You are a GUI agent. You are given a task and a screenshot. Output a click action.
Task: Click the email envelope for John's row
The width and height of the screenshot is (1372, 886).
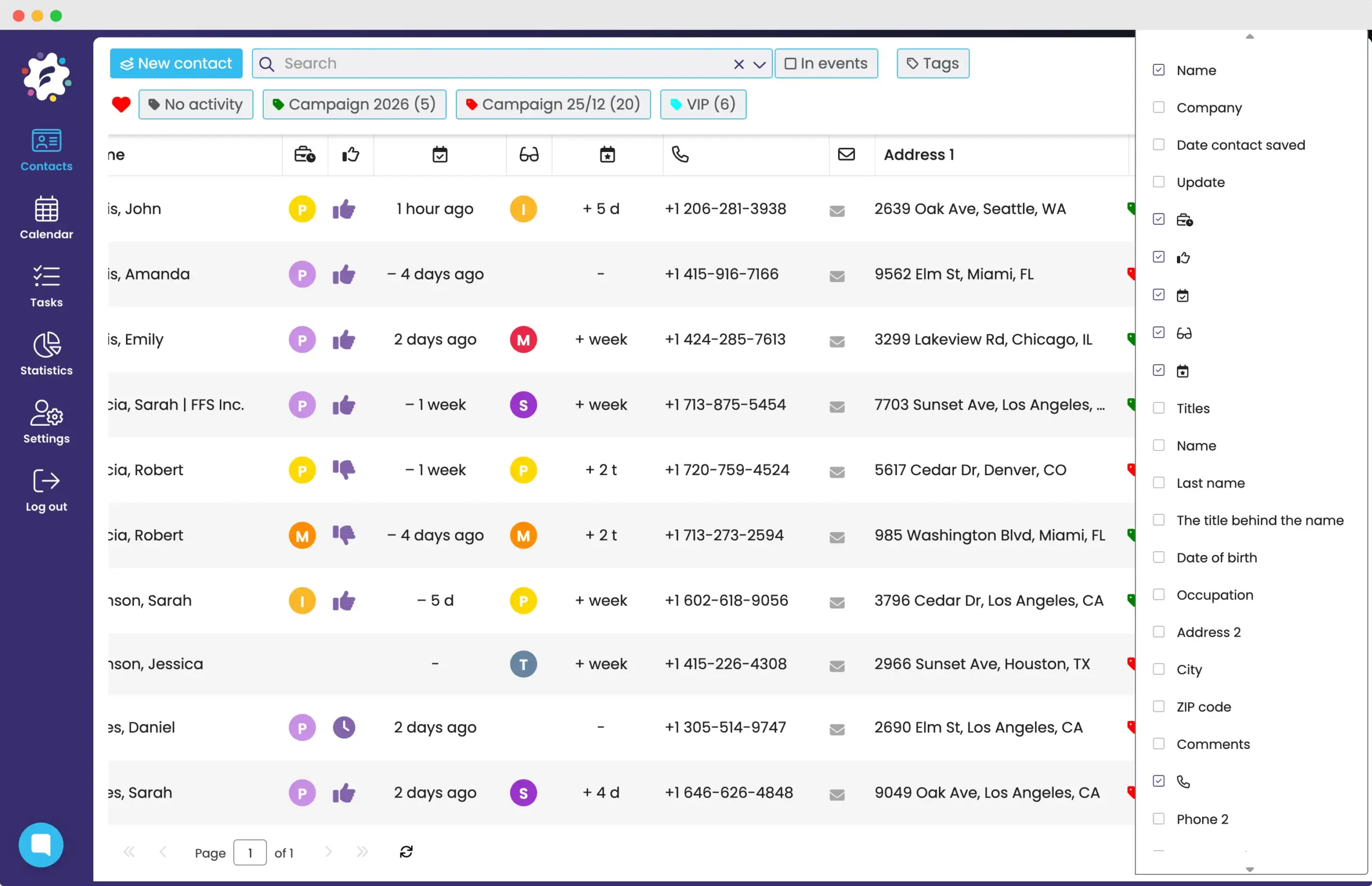837,211
